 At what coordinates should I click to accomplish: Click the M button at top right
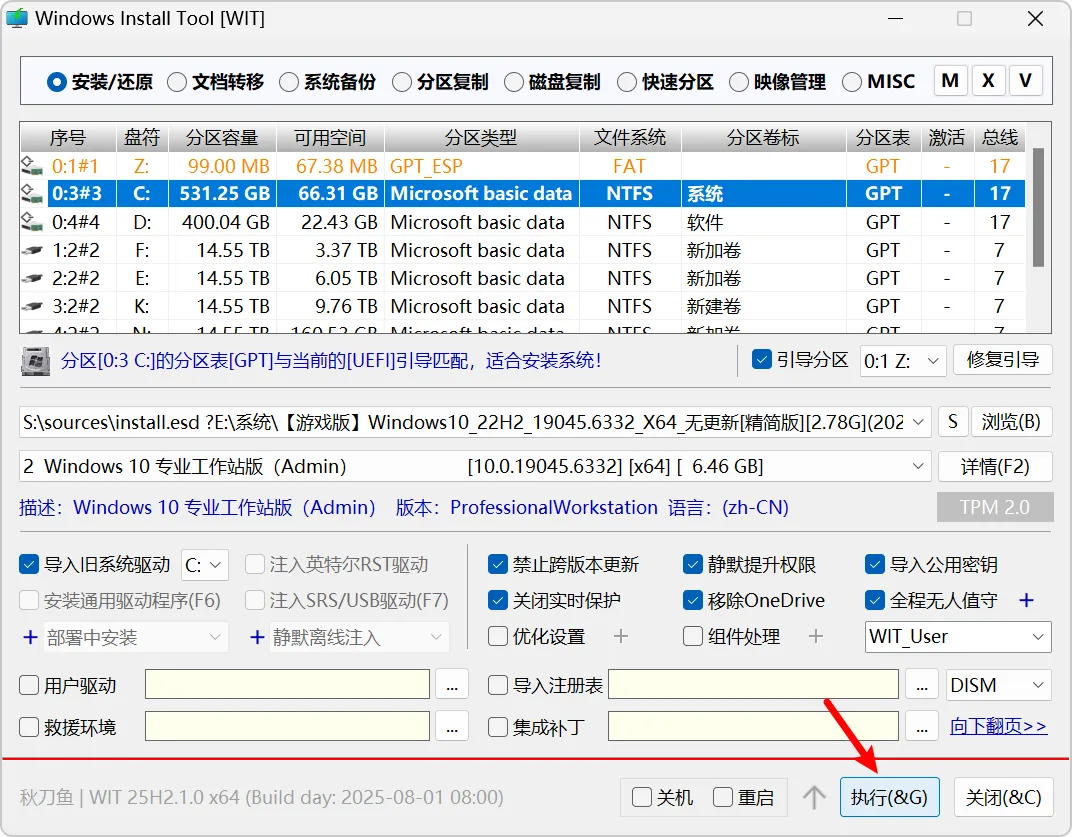(x=950, y=81)
